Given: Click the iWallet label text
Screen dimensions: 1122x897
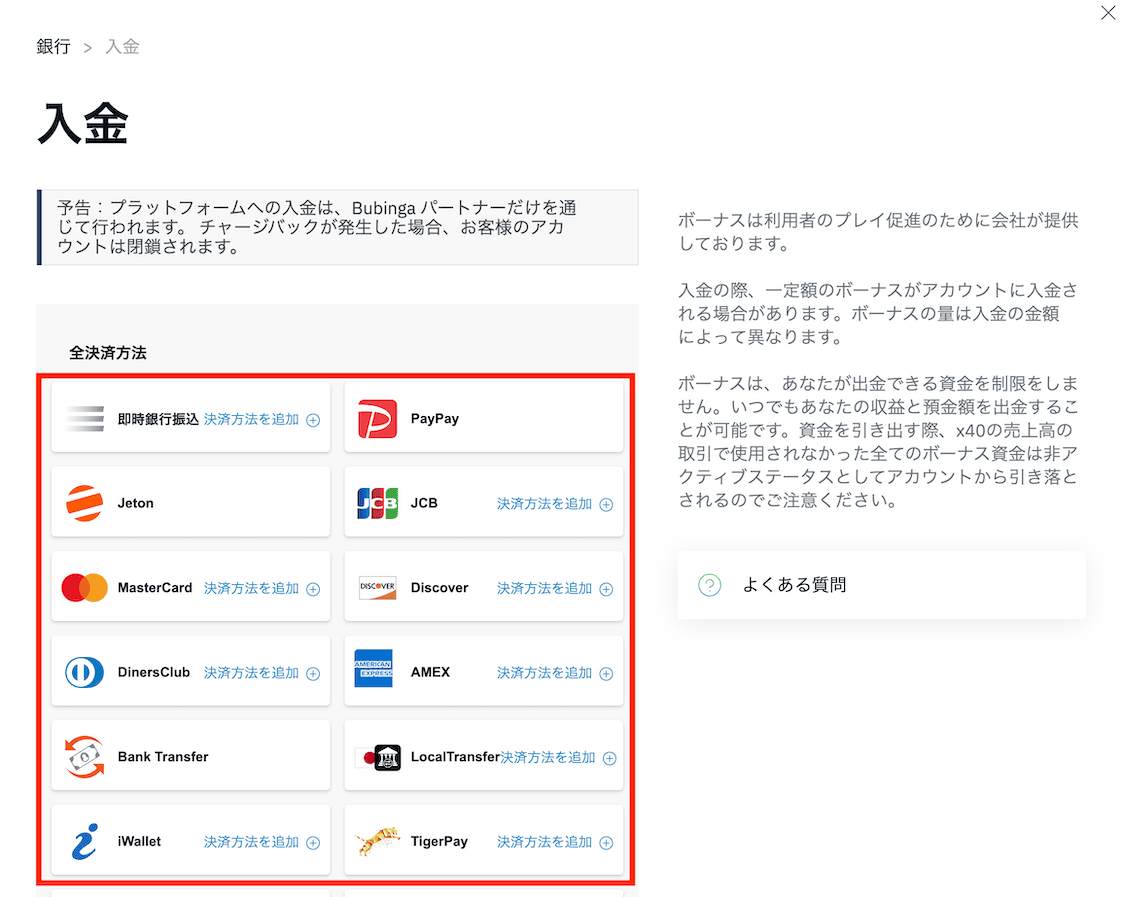Looking at the screenshot, I should [x=140, y=841].
